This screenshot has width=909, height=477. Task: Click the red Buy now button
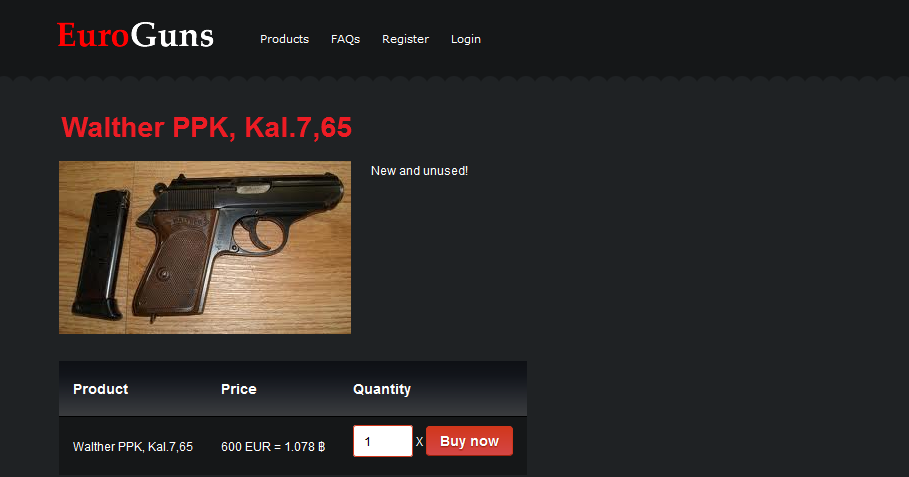point(469,441)
